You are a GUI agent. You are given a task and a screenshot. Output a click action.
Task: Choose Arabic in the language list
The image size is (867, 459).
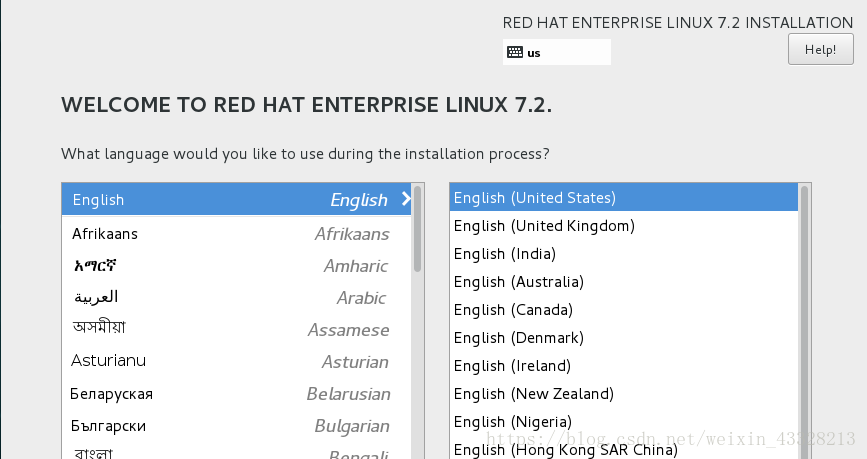coord(237,298)
